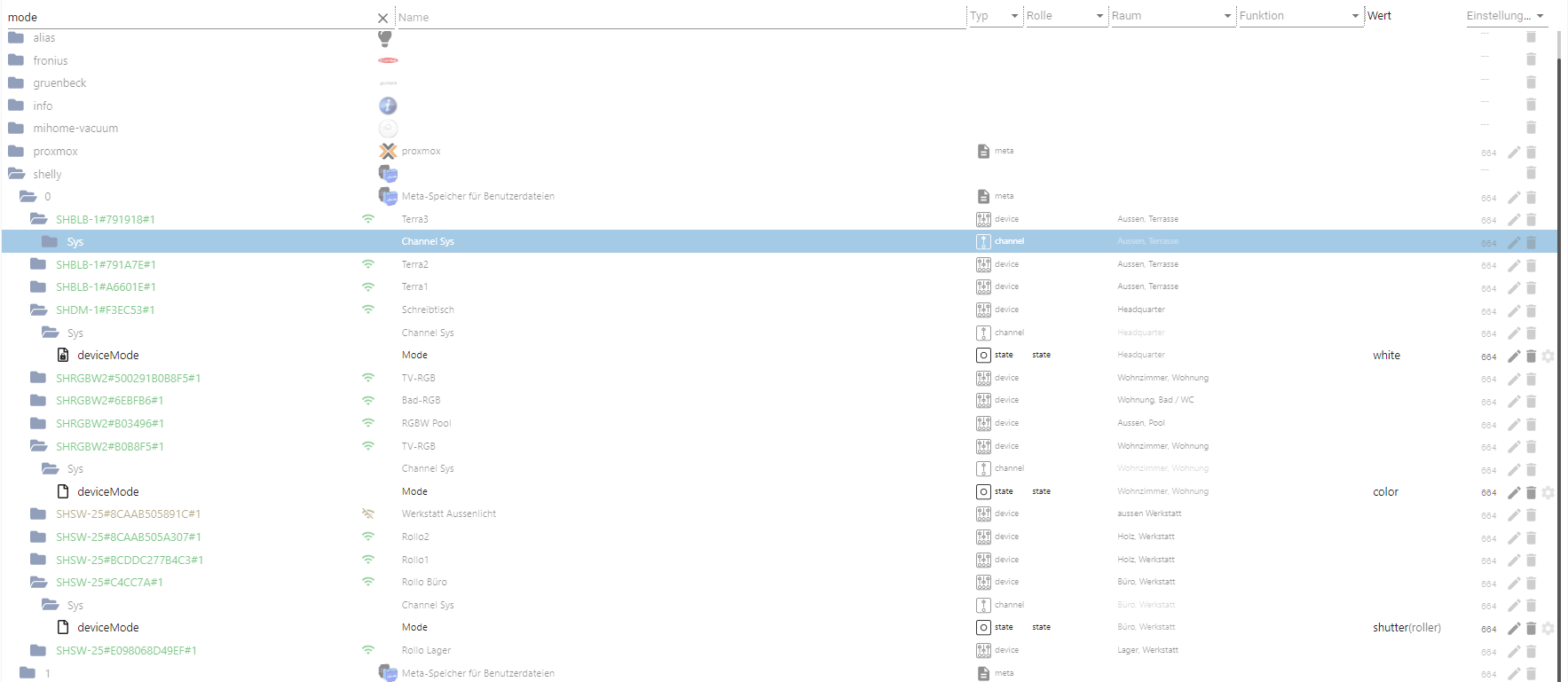
Task: Click the Wert column header
Action: 1379,16
